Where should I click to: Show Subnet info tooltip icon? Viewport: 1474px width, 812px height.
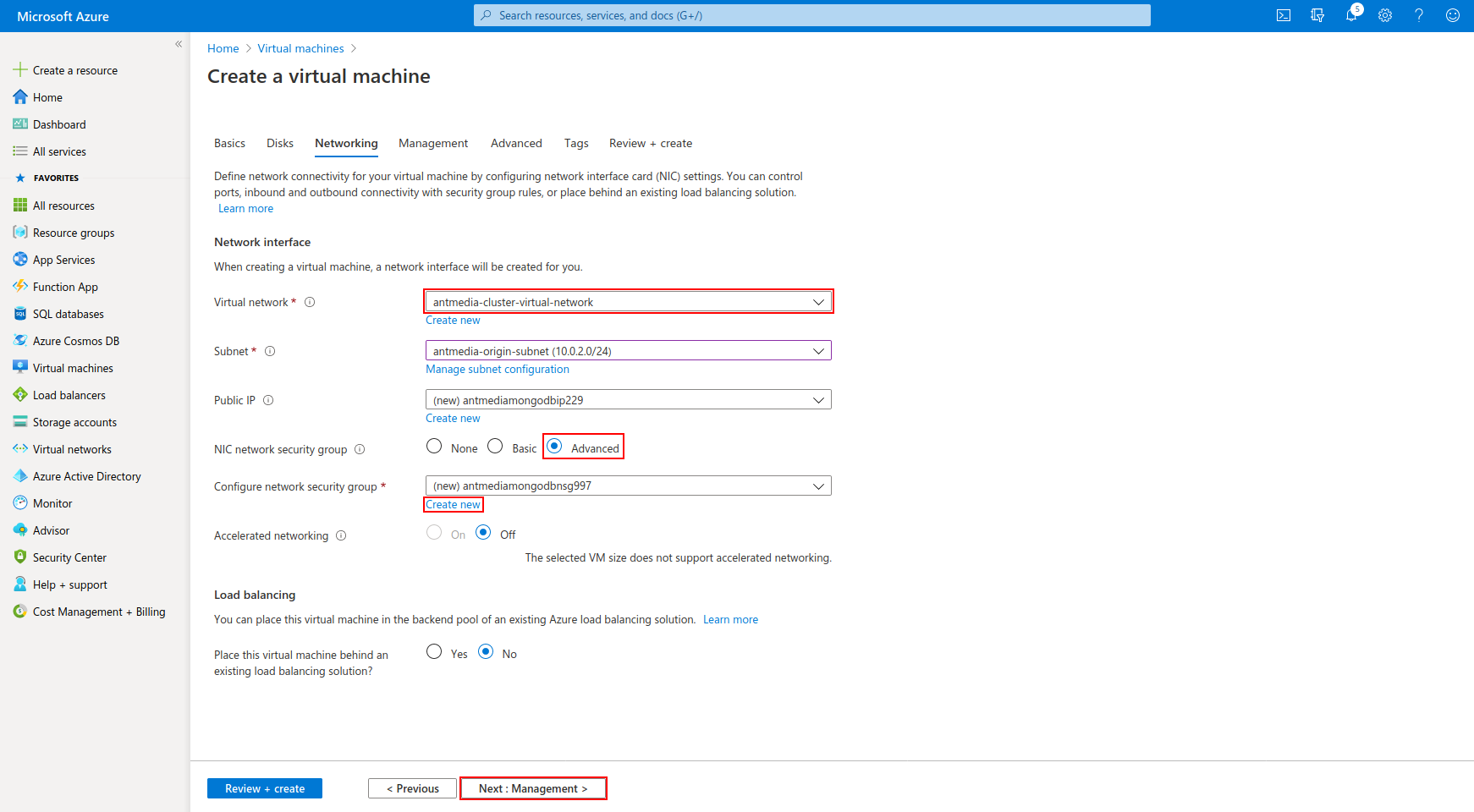pyautogui.click(x=270, y=351)
